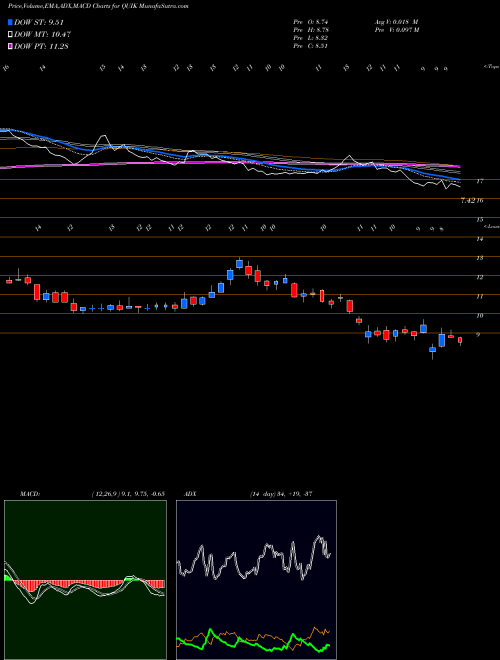
Task: Click the MACD parameters '(12,26,9) 9.1, 9.73, -0.63'
Action: [128, 493]
